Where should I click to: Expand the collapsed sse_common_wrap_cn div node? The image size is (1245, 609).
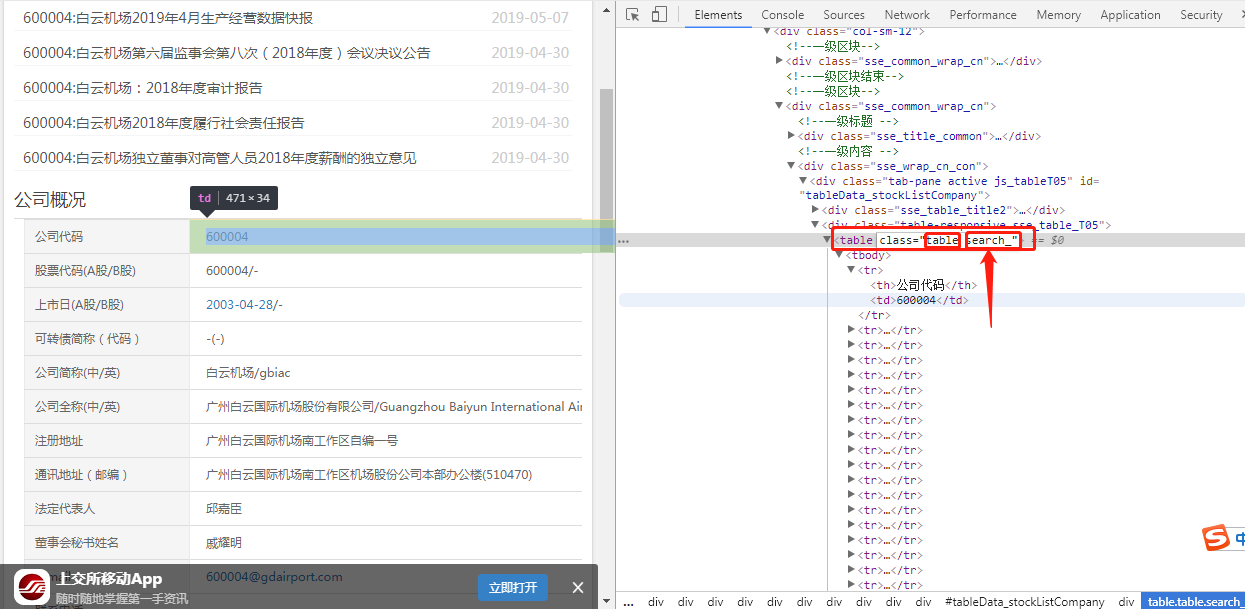[779, 61]
